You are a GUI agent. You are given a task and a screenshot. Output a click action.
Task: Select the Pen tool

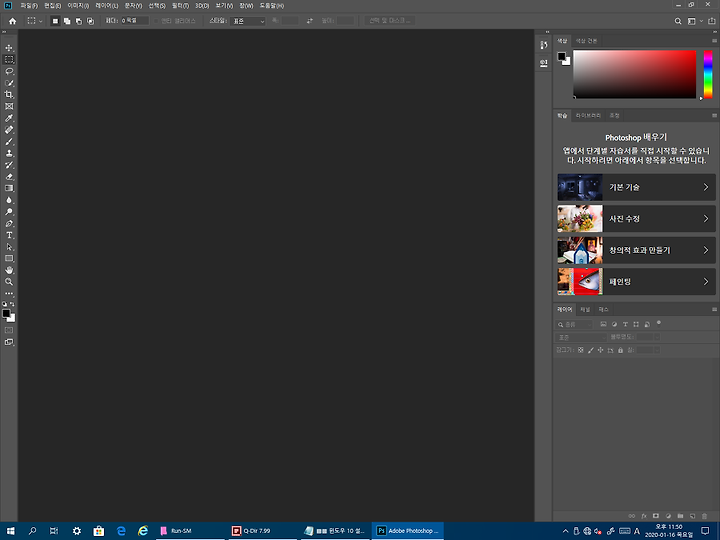[x=9, y=224]
